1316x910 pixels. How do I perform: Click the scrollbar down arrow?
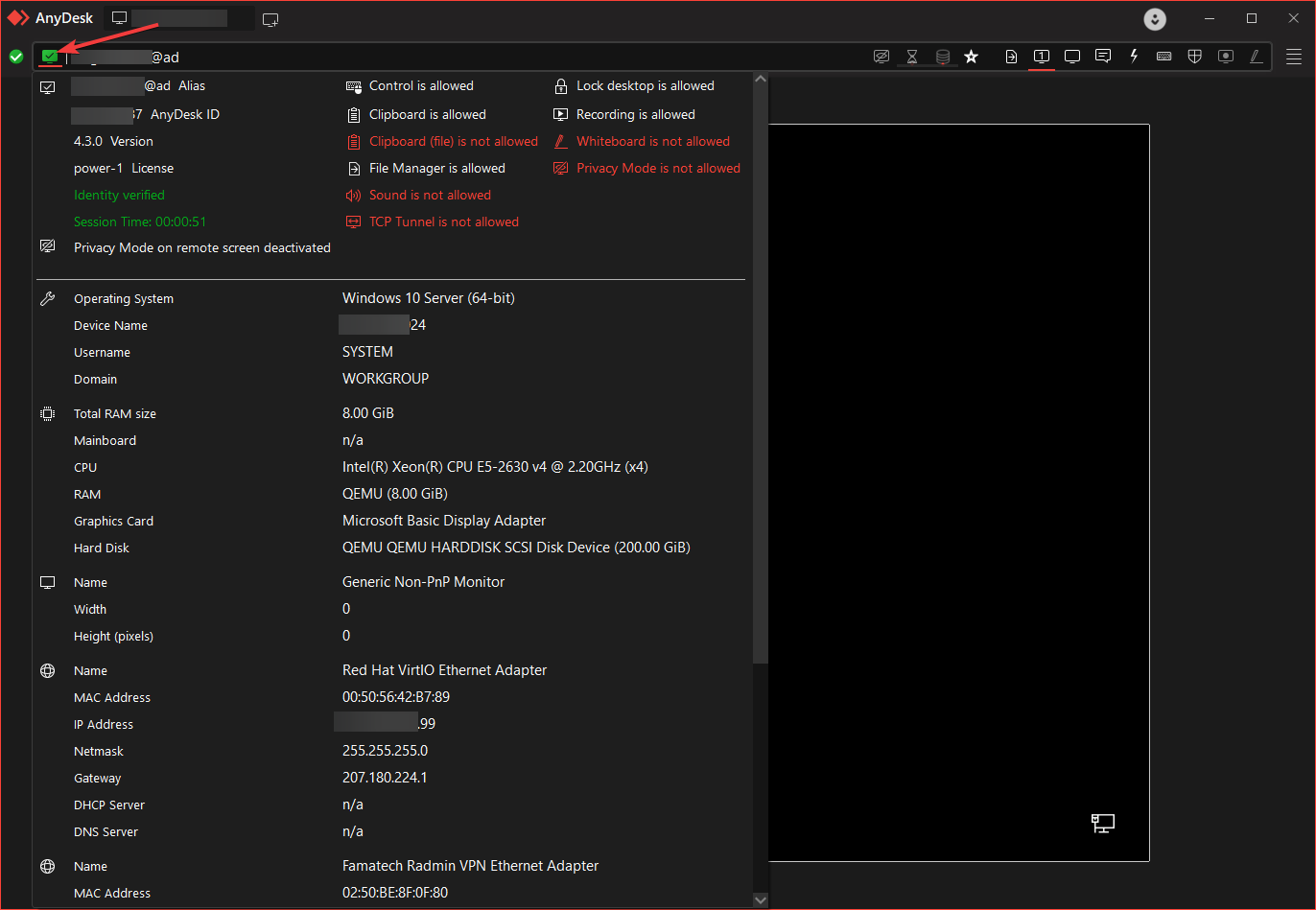pyautogui.click(x=761, y=900)
